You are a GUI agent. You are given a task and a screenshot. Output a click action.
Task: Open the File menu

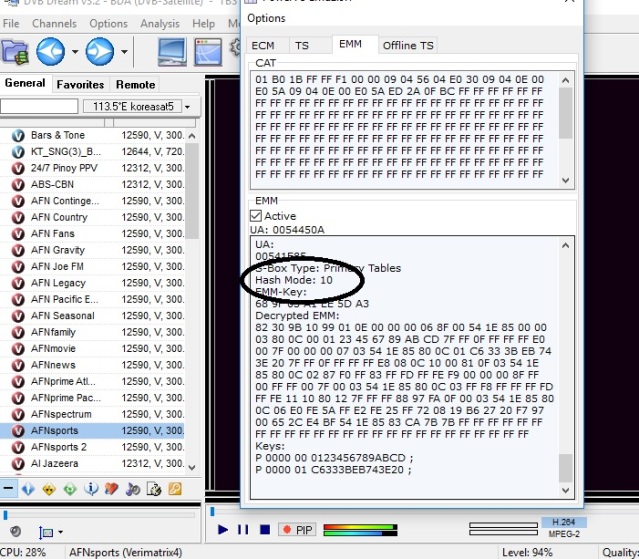[11, 24]
